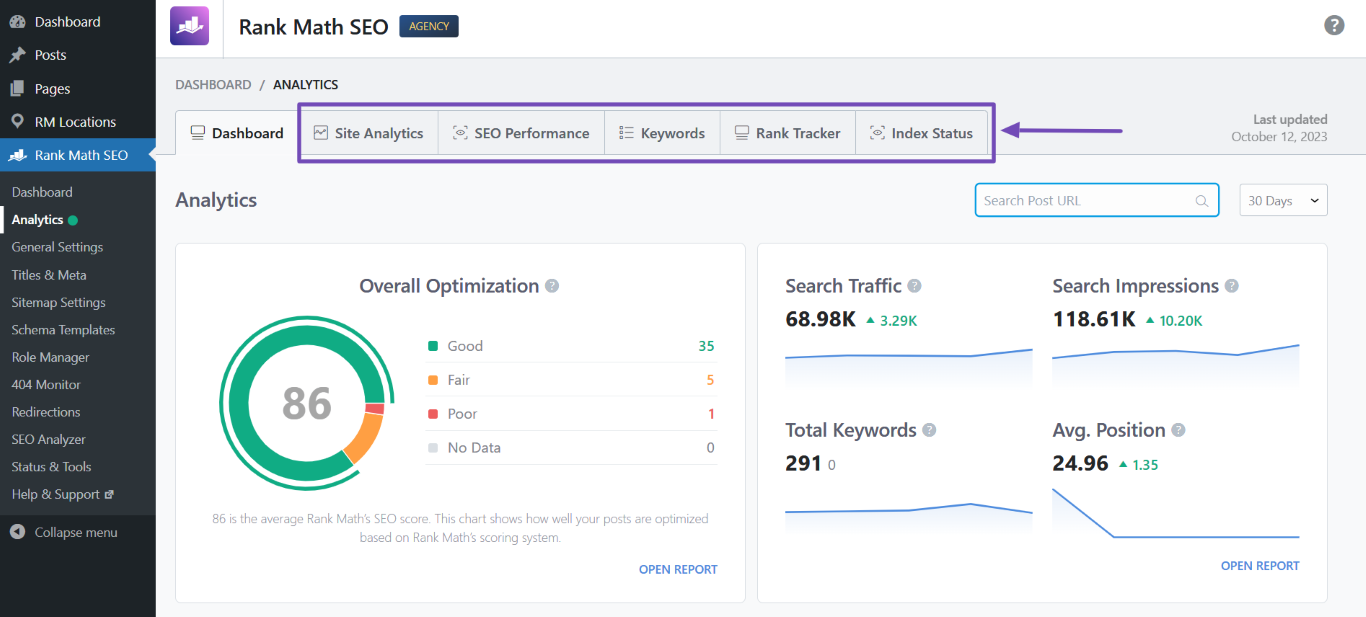Select Rank Math SEO menu item
The height and width of the screenshot is (617, 1366).
tap(78, 155)
